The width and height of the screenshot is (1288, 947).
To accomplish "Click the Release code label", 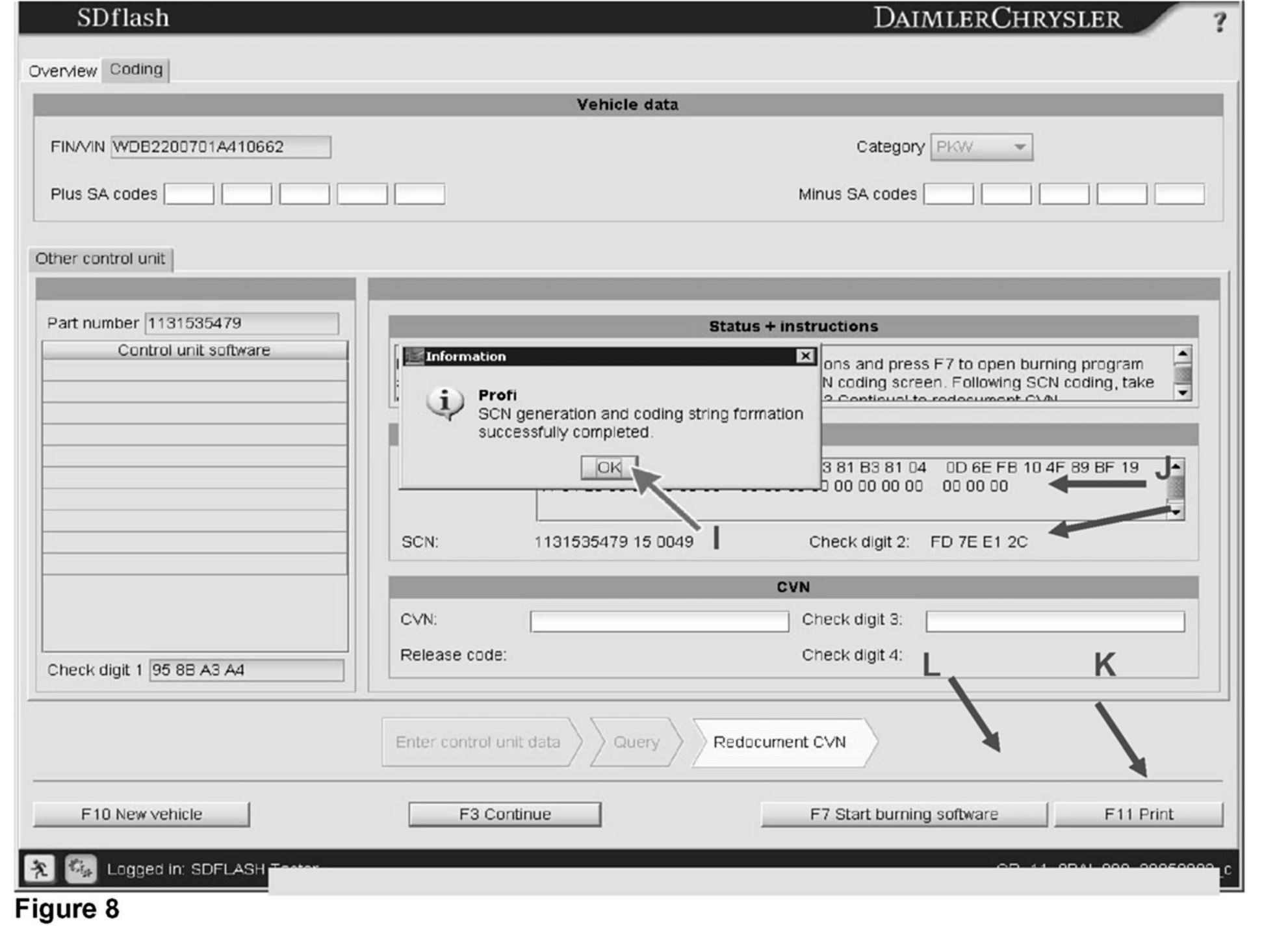I will coord(453,655).
